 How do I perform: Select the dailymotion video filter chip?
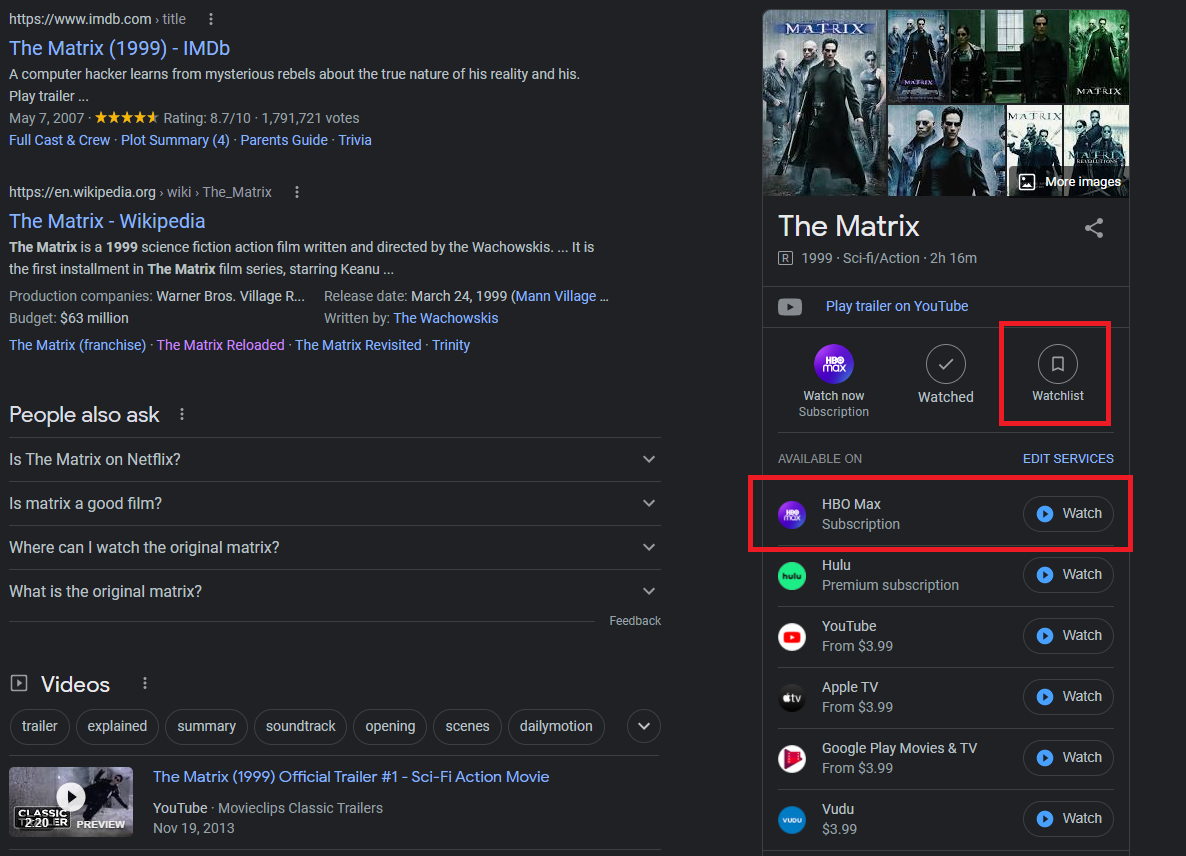556,727
